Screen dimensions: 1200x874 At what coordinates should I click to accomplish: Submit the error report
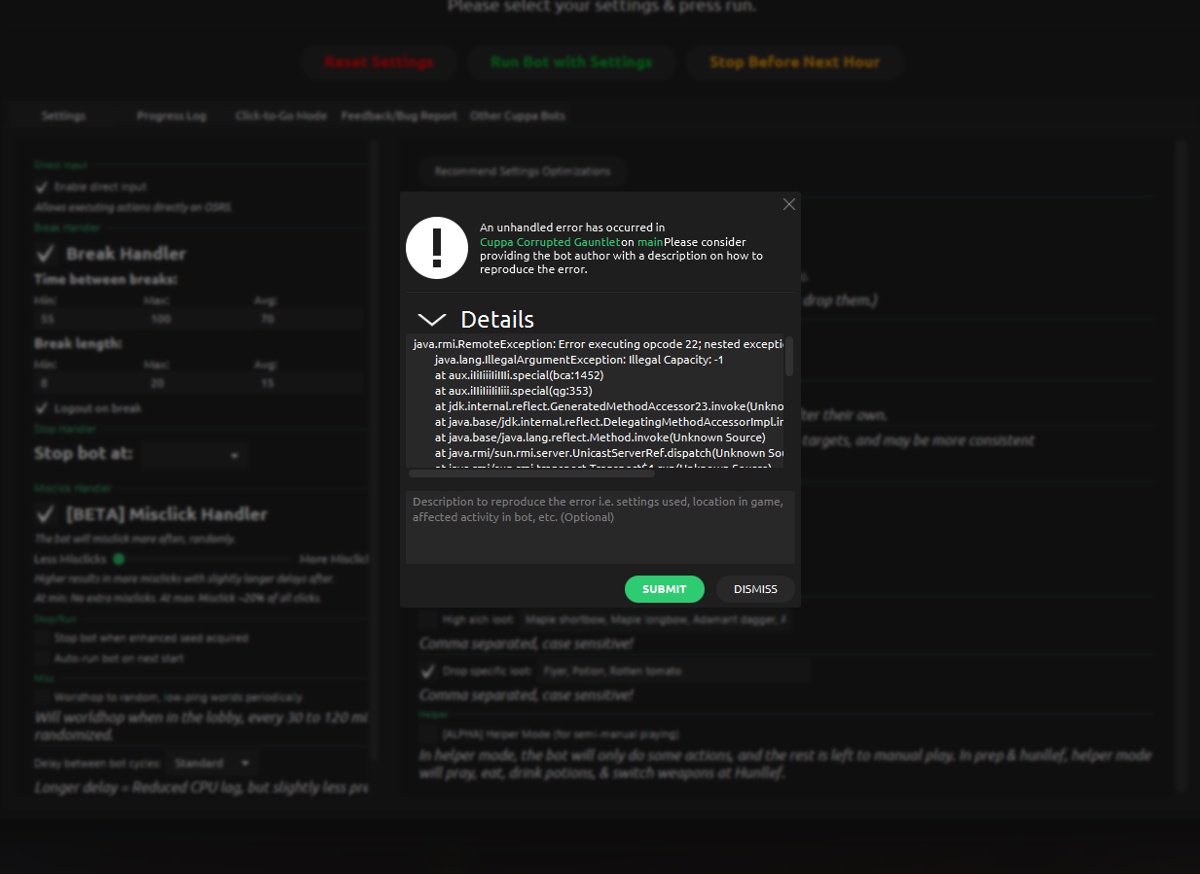[664, 589]
